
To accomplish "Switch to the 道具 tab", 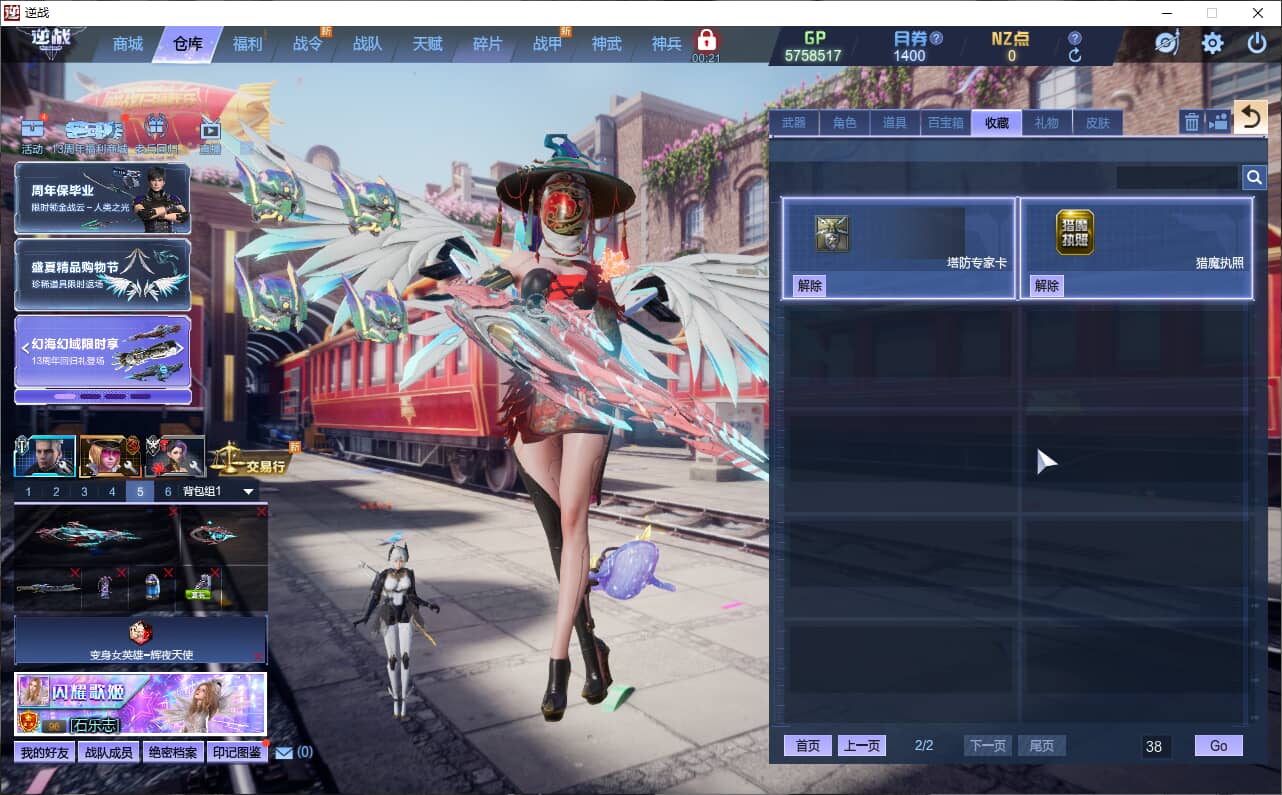I will (x=895, y=122).
